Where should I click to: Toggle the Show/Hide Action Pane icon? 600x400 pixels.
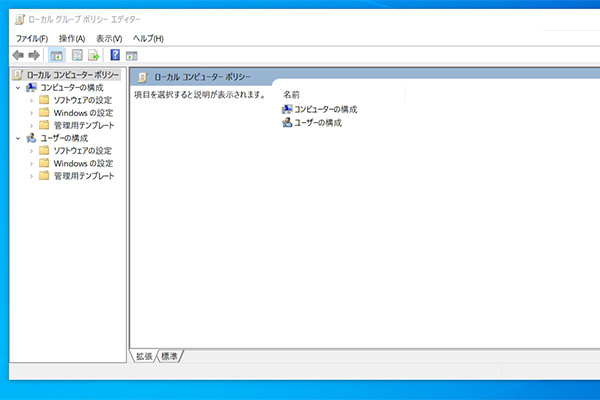132,56
